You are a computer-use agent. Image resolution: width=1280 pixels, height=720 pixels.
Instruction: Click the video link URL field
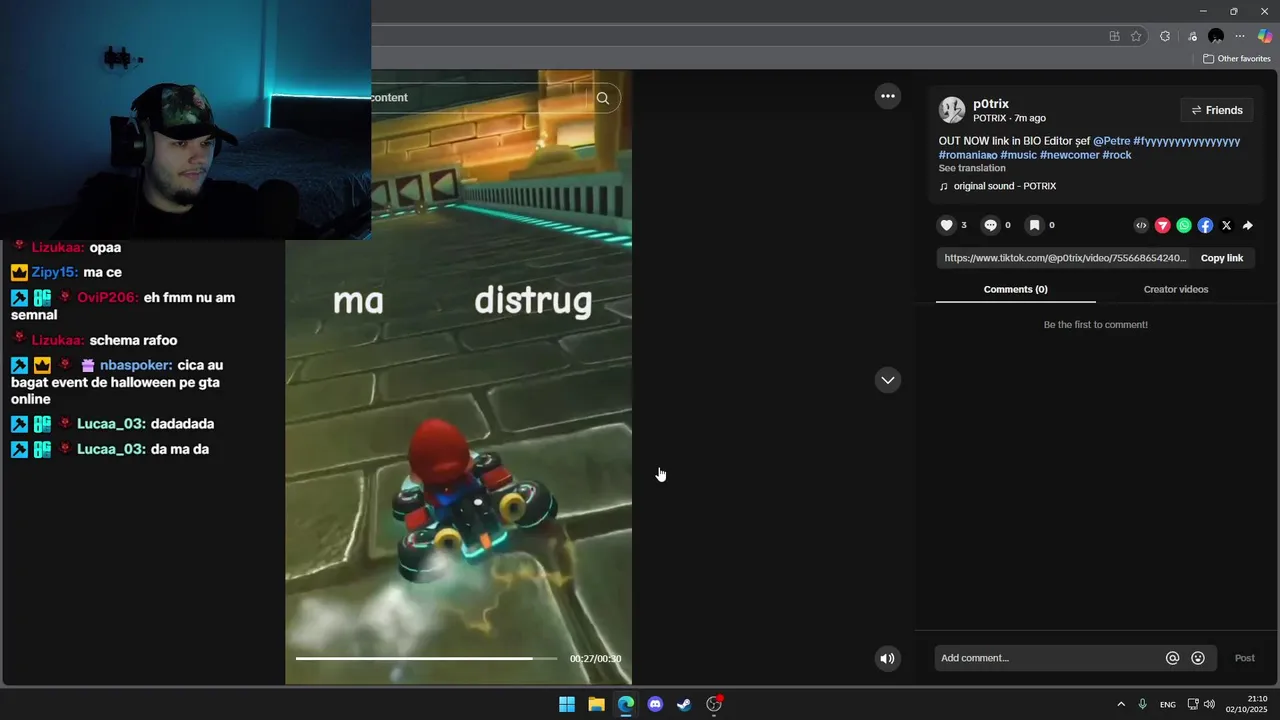click(1065, 258)
